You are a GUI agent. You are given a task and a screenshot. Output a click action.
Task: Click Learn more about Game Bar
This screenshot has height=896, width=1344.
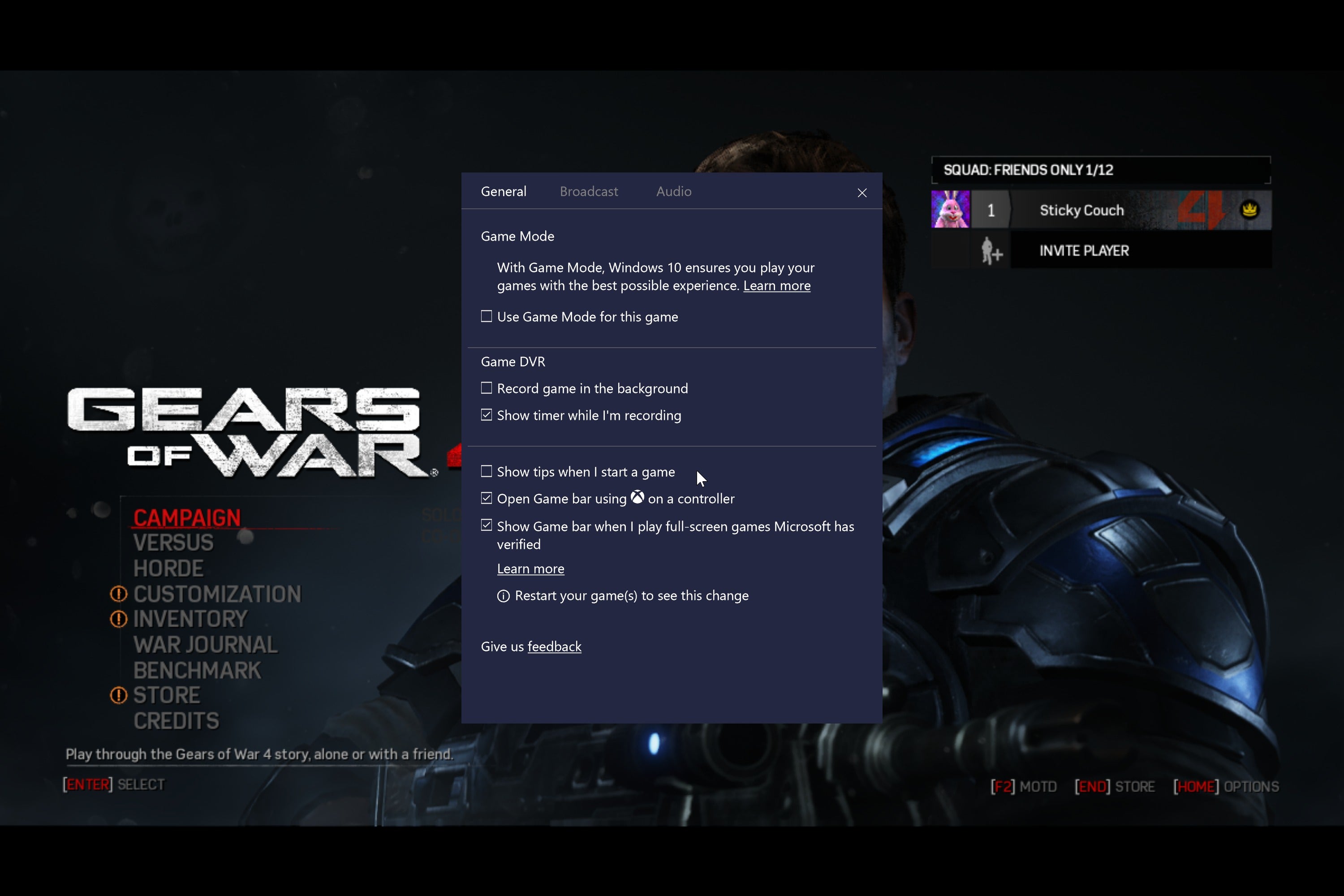(x=531, y=567)
